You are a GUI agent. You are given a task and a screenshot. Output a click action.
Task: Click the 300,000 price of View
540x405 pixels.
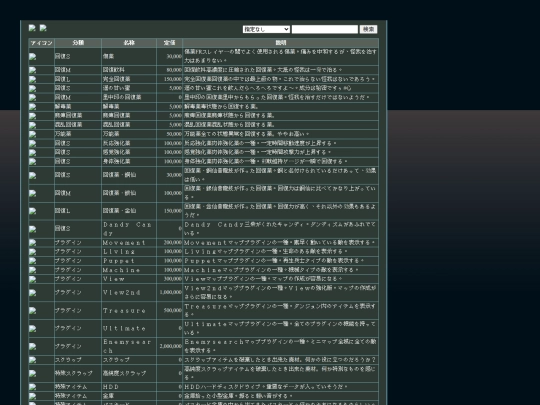pyautogui.click(x=173, y=279)
